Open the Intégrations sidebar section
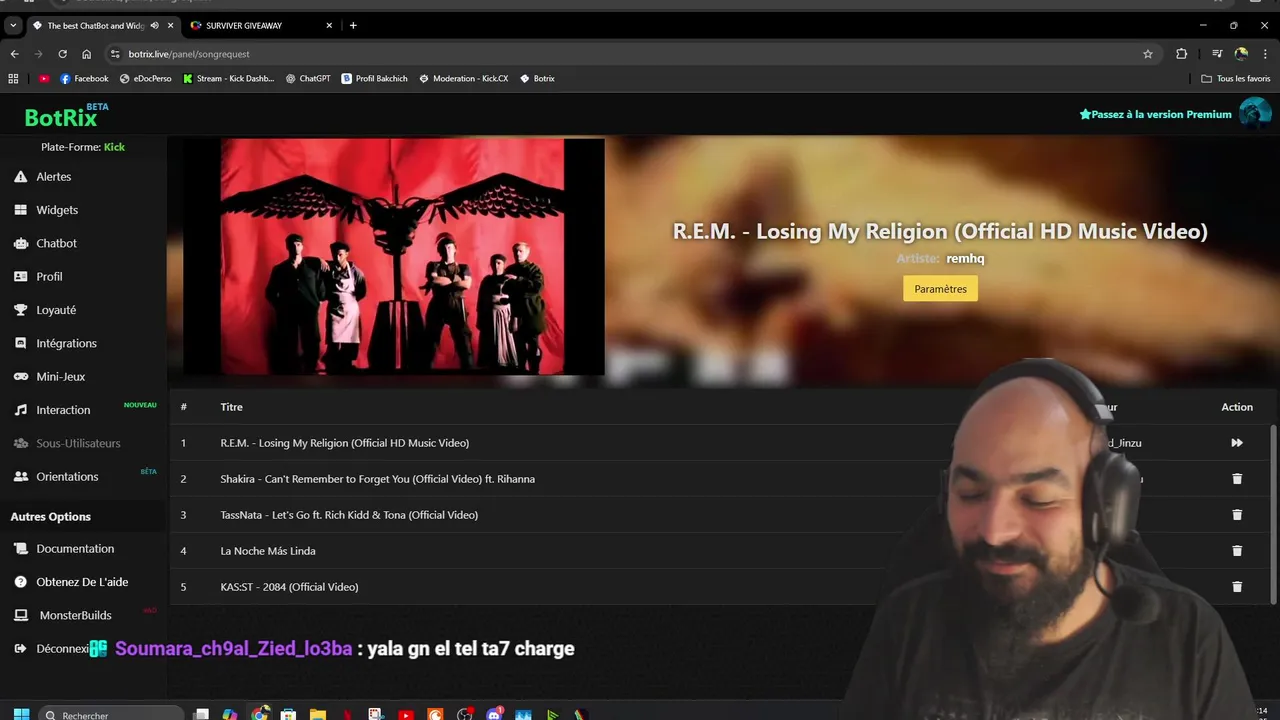Screen dimensions: 1280x720 click(x=66, y=343)
